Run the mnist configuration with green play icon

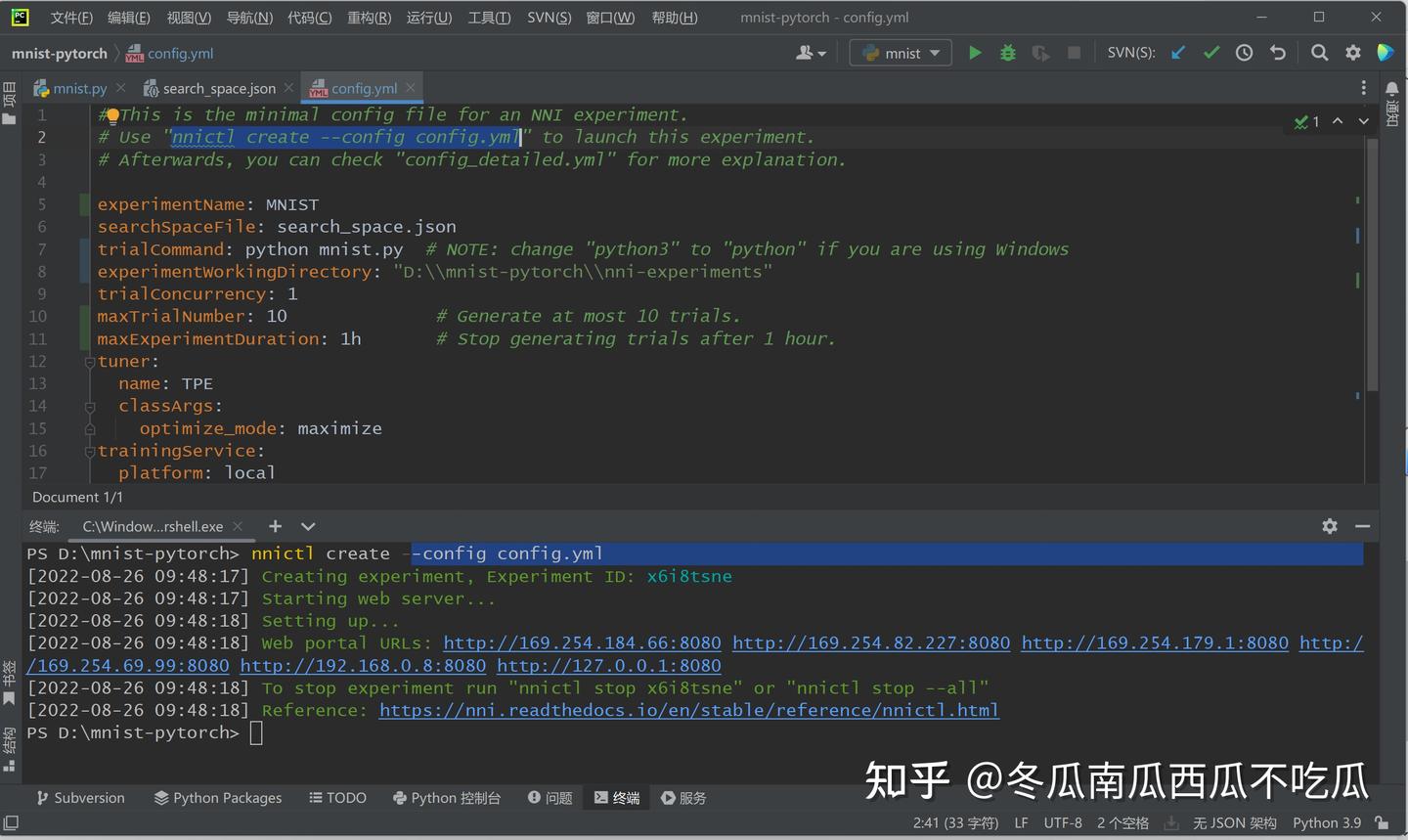975,53
